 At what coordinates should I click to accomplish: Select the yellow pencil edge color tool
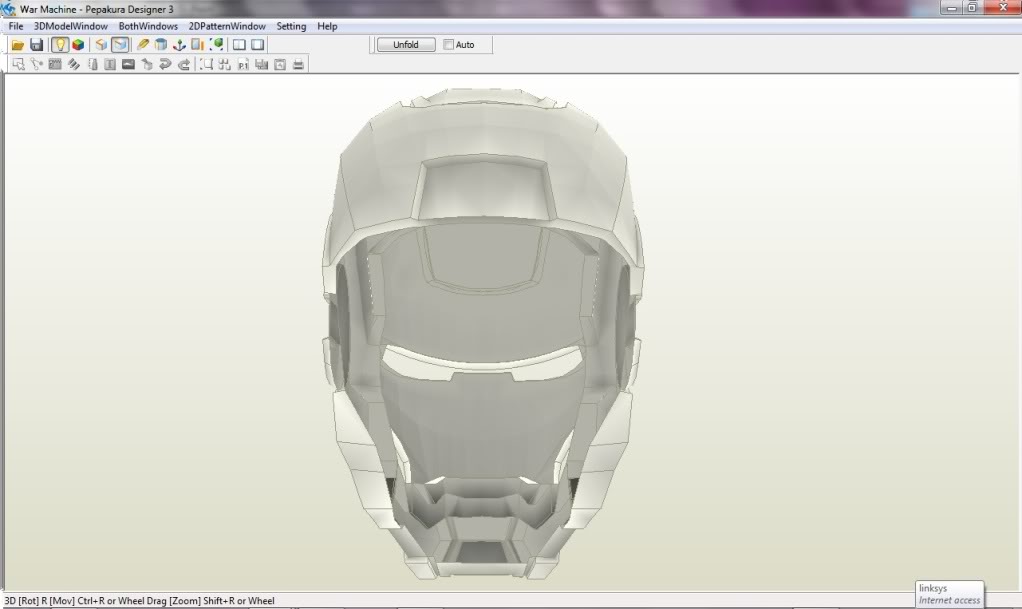point(143,45)
